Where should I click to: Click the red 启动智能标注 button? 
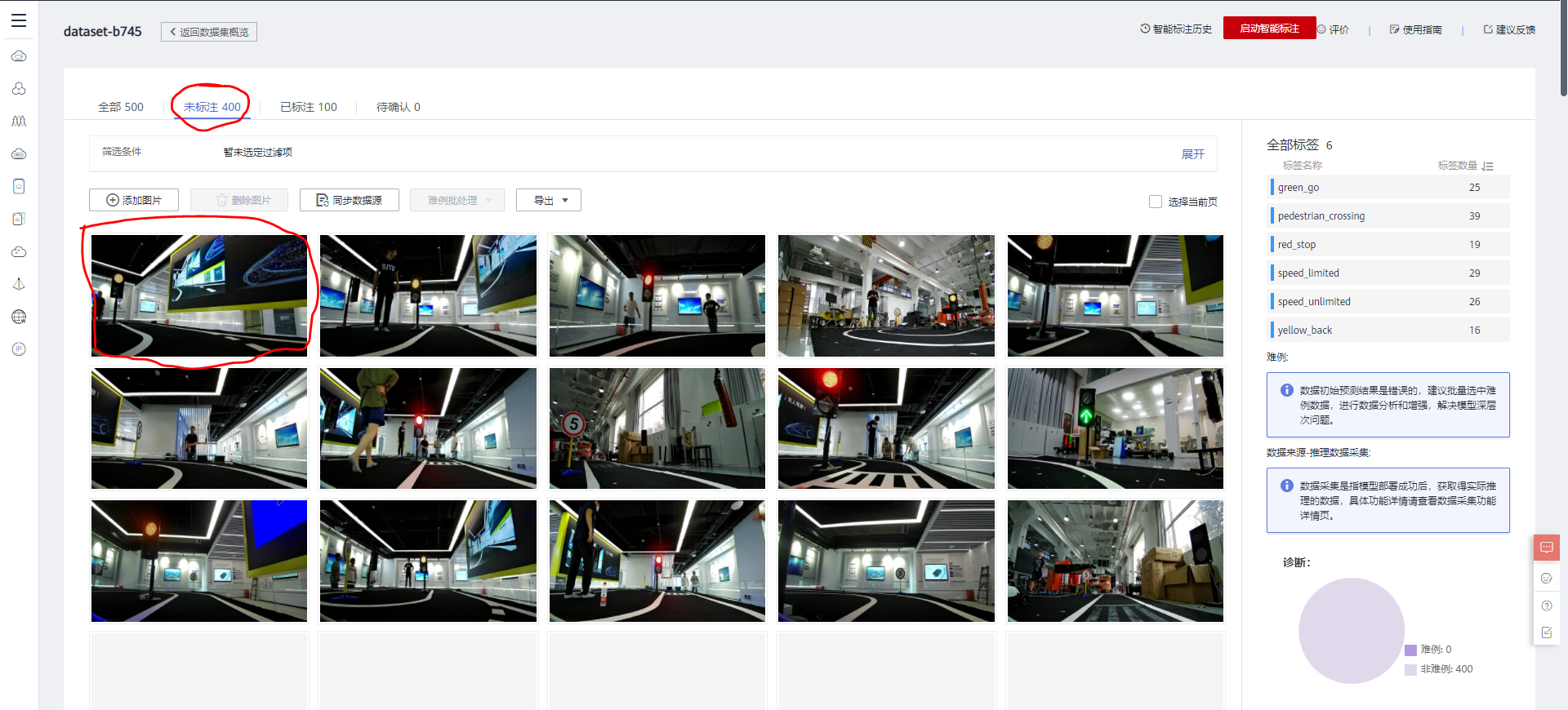point(1270,28)
